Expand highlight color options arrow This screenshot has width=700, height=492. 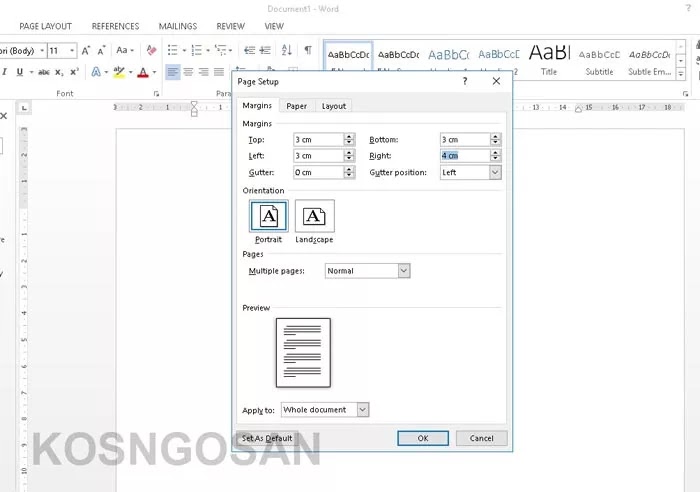click(130, 72)
